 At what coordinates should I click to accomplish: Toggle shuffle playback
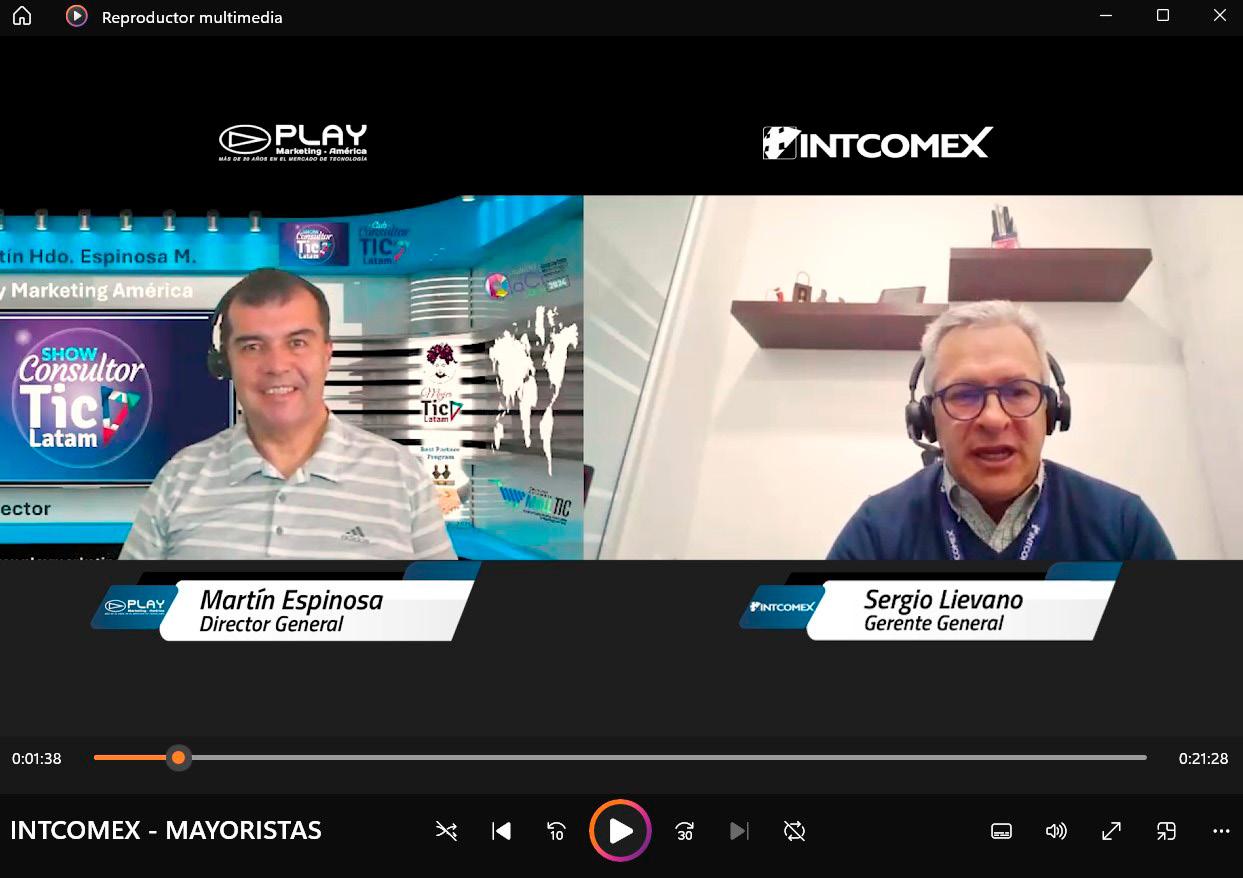(446, 831)
